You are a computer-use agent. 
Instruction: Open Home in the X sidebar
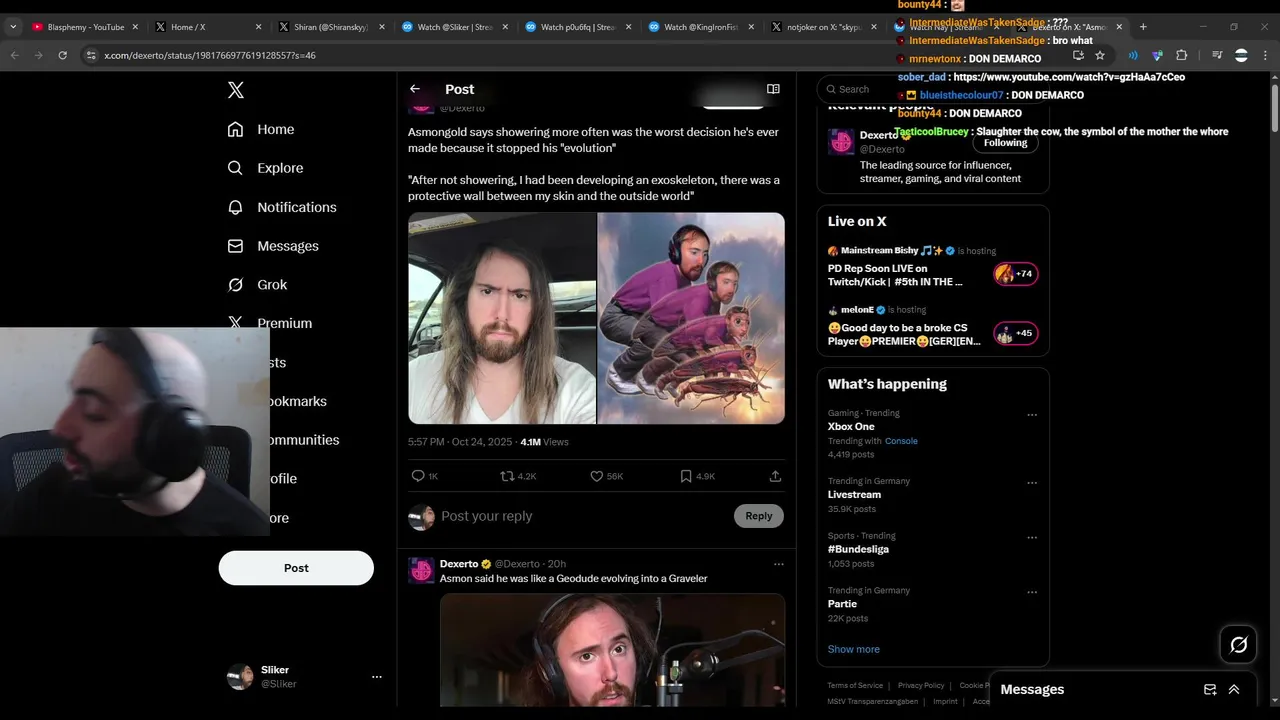(261, 129)
